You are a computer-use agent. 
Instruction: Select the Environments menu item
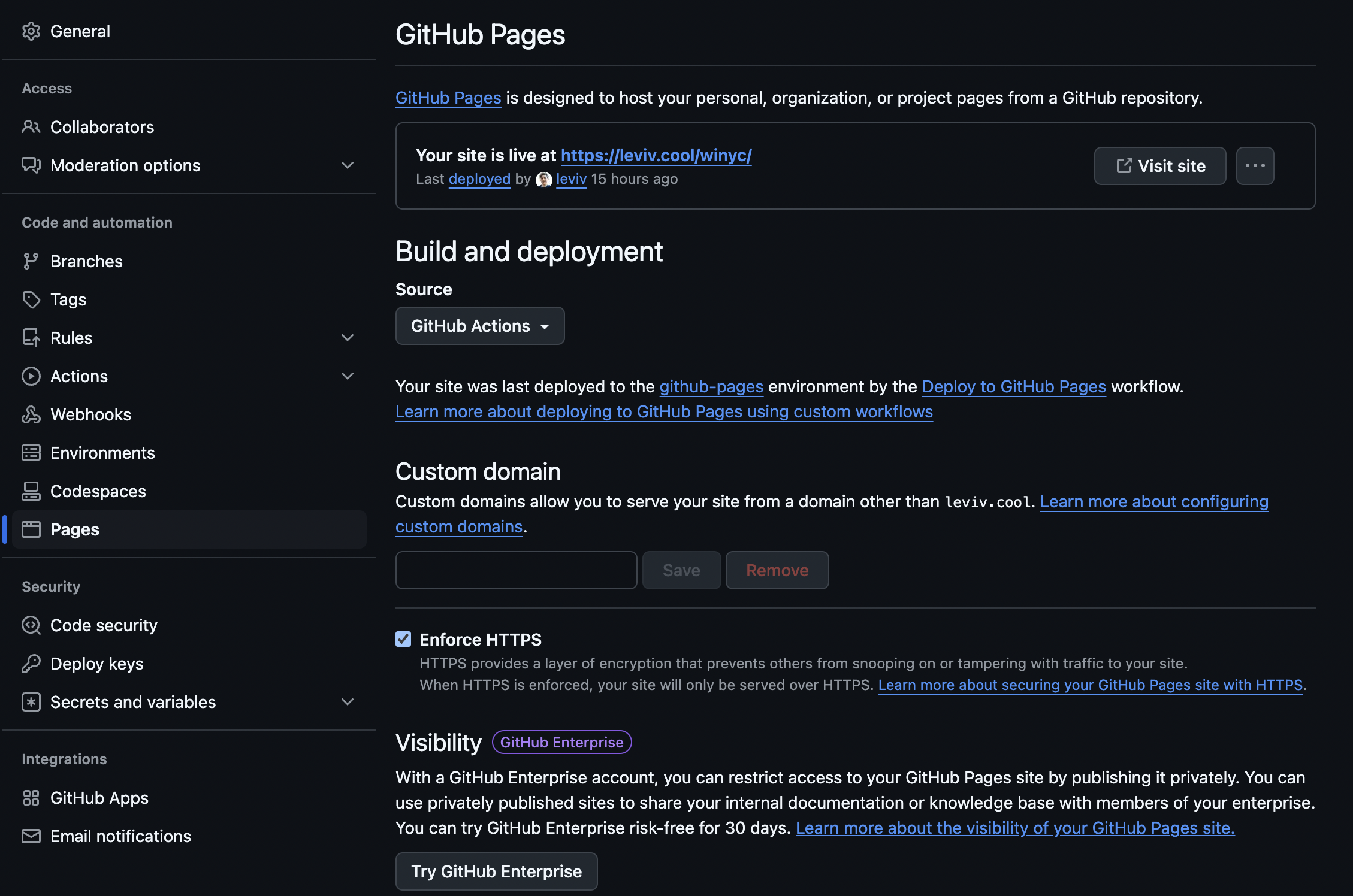(189, 453)
